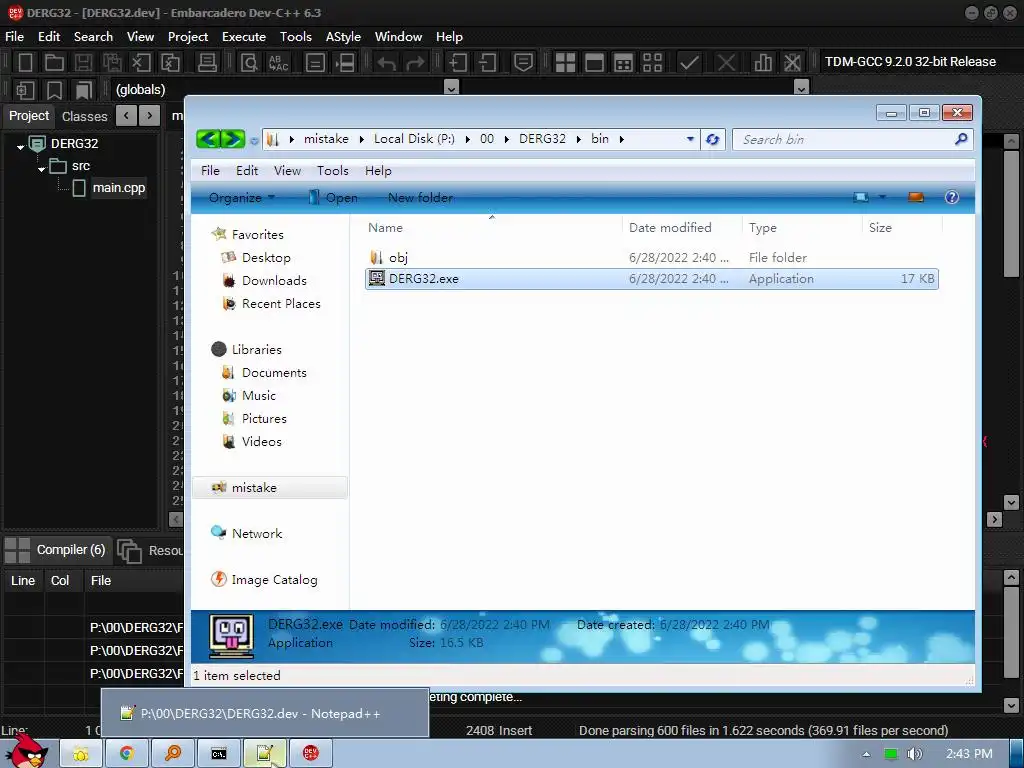
Task: Open the AStyle menu in Dev-C++
Action: [x=343, y=37]
